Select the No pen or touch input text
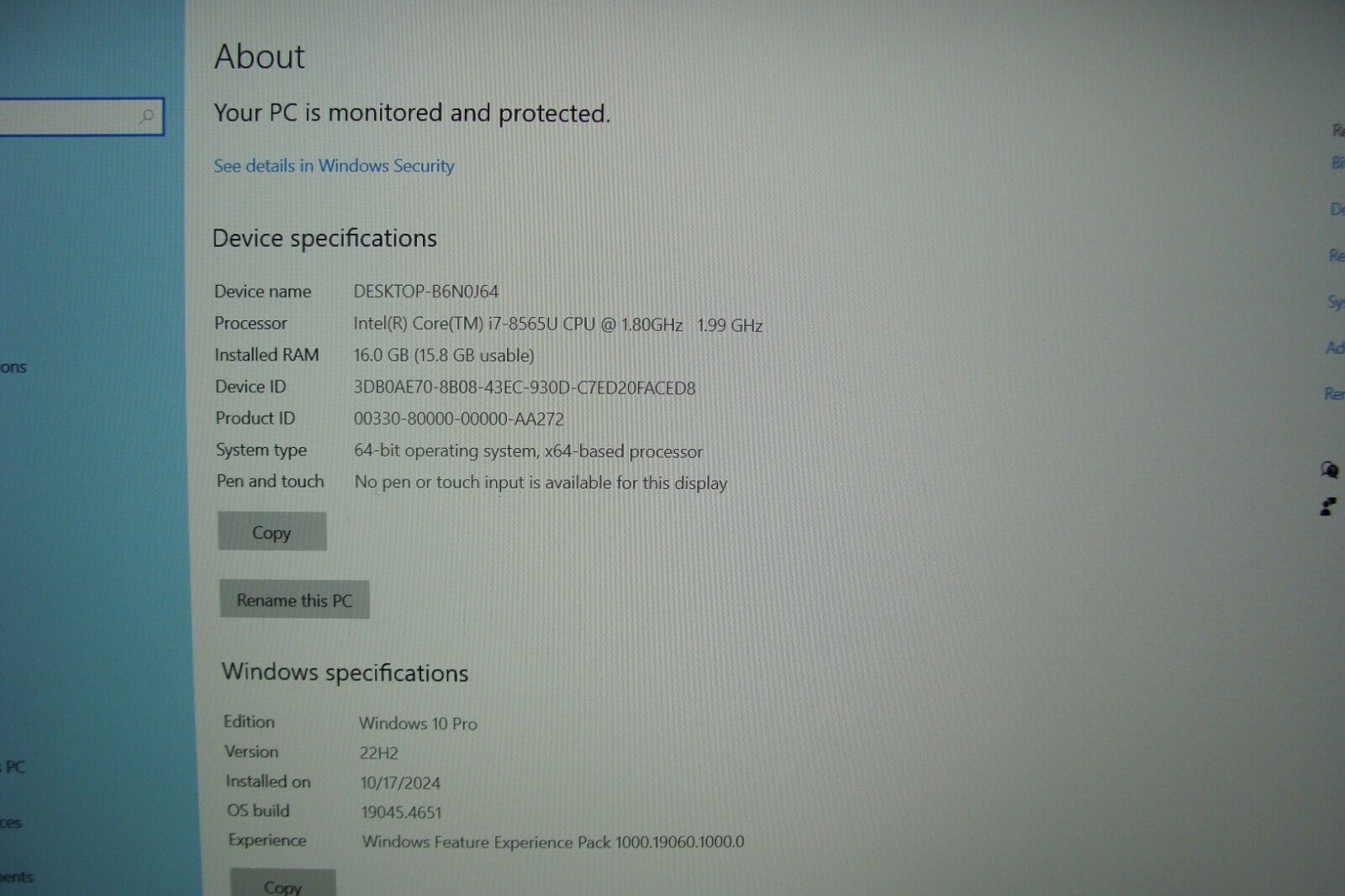This screenshot has height=896, width=1345. click(541, 482)
